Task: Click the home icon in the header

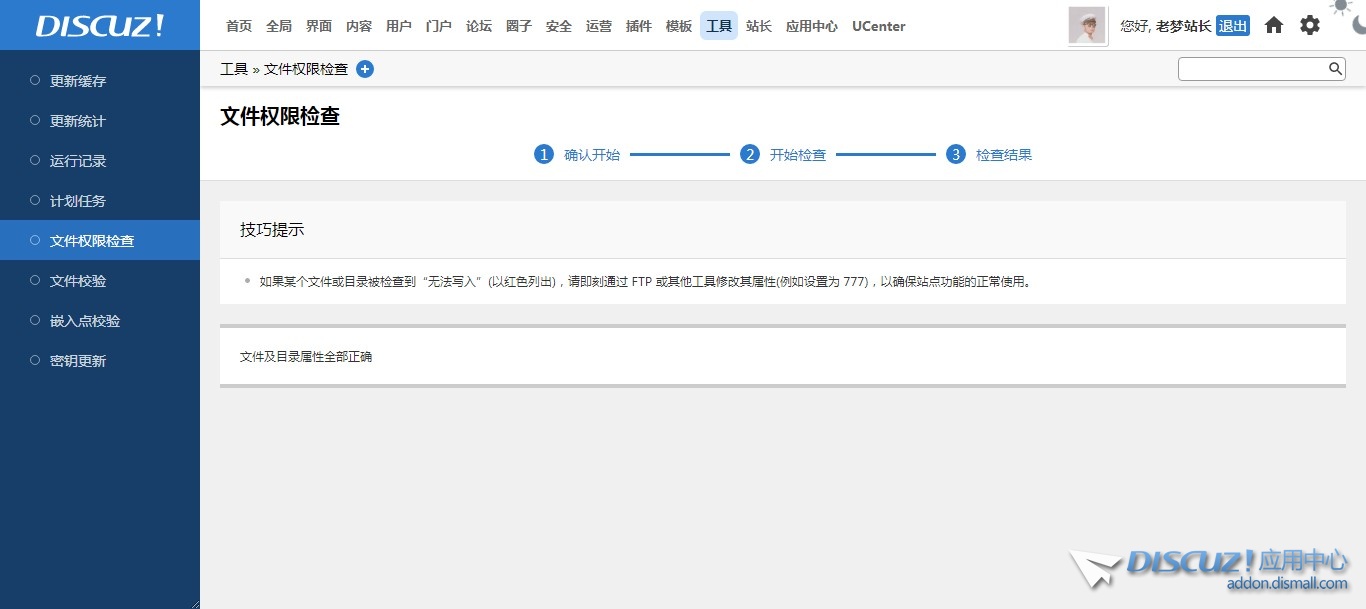Action: (x=1273, y=26)
